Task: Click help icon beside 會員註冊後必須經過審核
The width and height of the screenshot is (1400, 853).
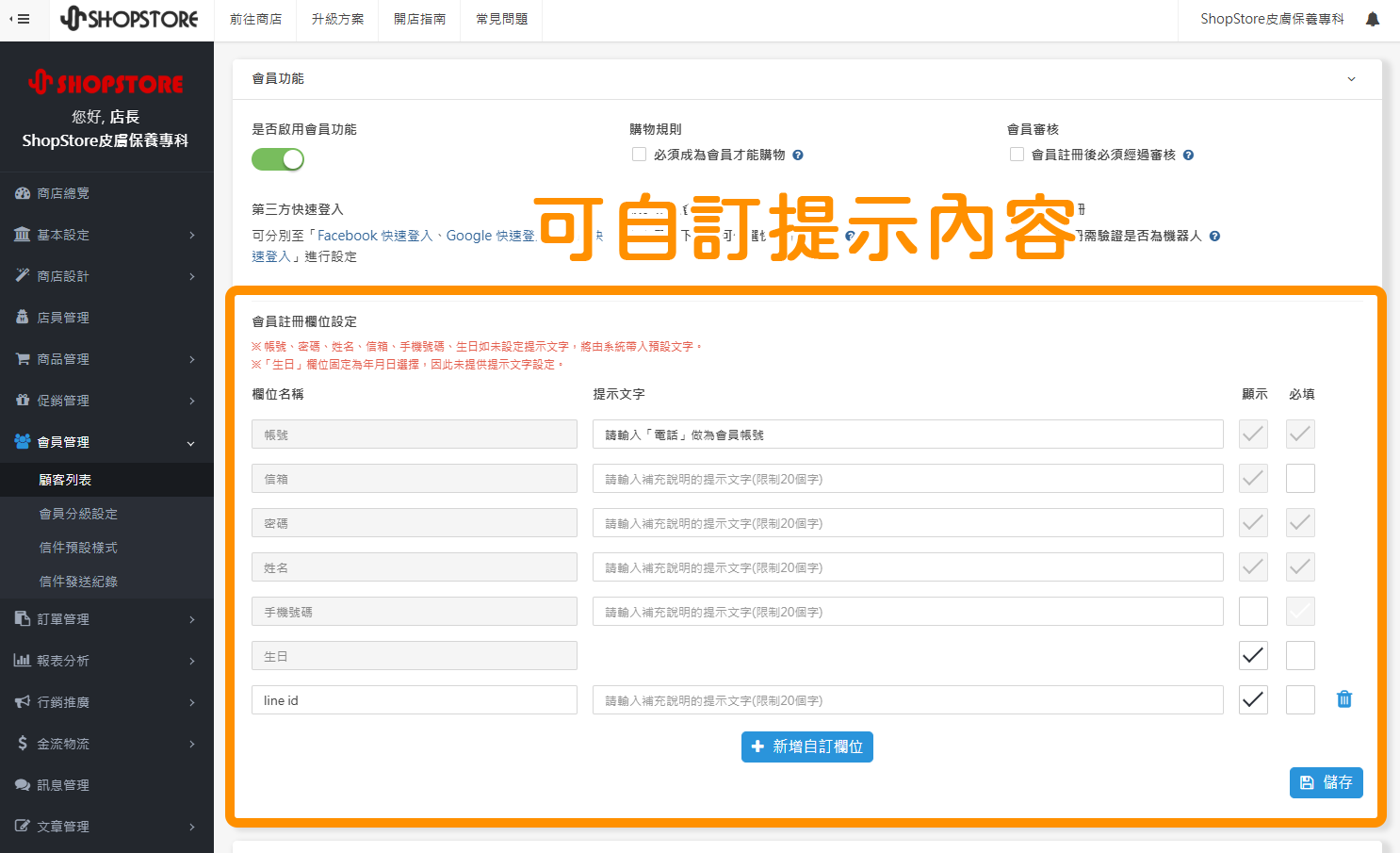Action: pyautogui.click(x=1189, y=156)
